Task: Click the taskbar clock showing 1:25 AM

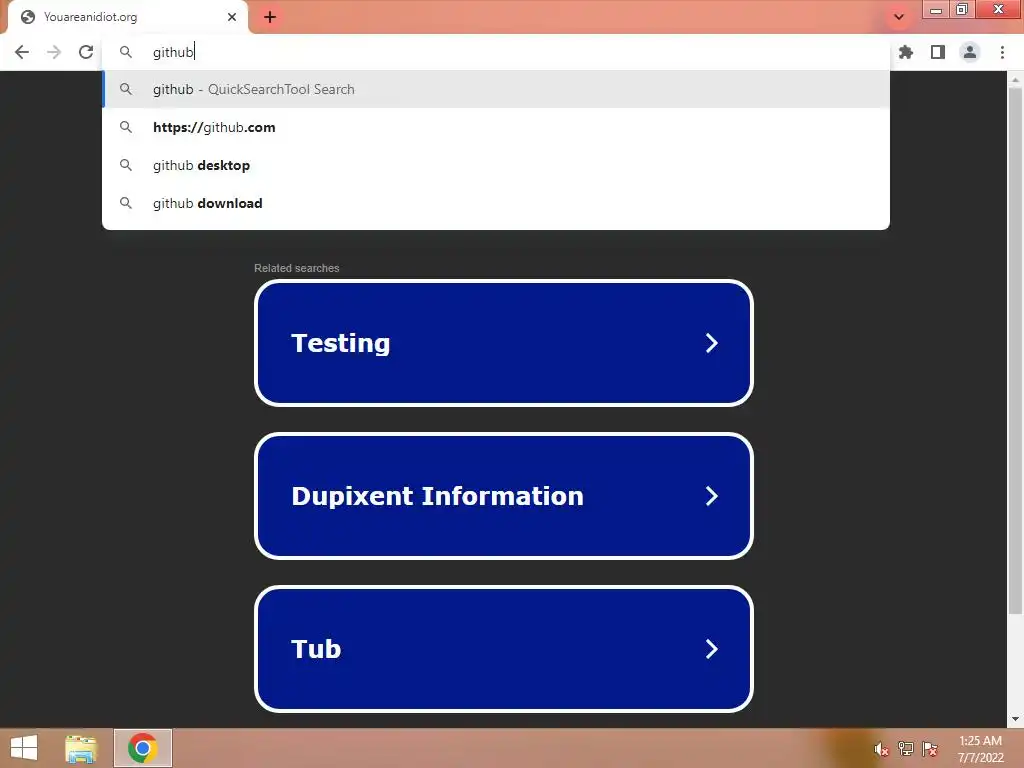Action: tap(980, 749)
